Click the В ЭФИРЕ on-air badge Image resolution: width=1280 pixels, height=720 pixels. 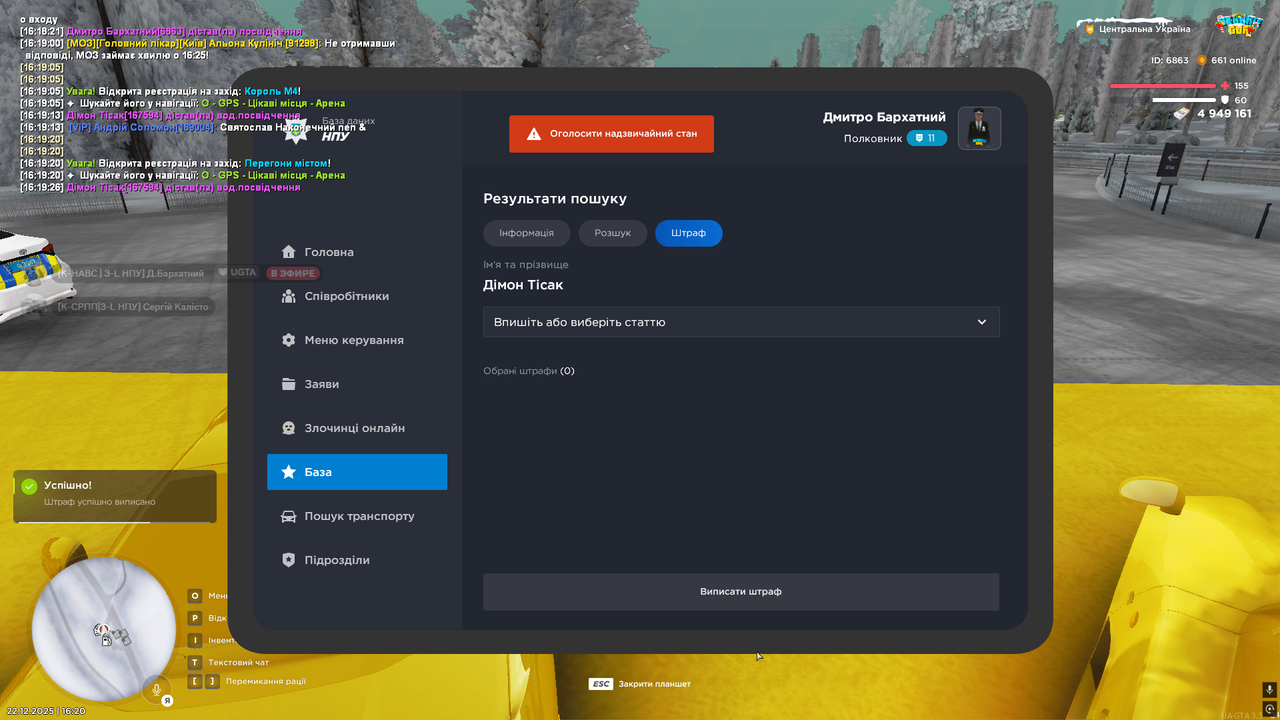pos(292,273)
